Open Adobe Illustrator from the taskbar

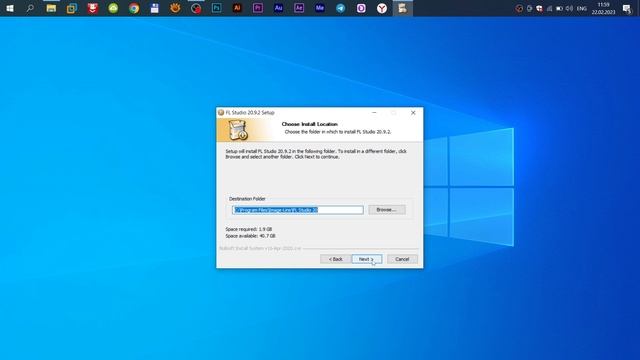pos(237,8)
